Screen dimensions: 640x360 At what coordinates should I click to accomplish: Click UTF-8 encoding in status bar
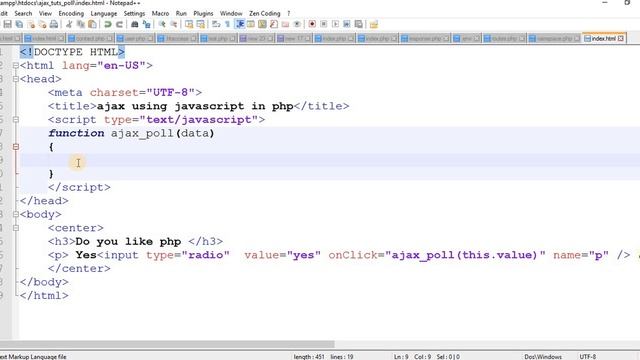(x=588, y=356)
